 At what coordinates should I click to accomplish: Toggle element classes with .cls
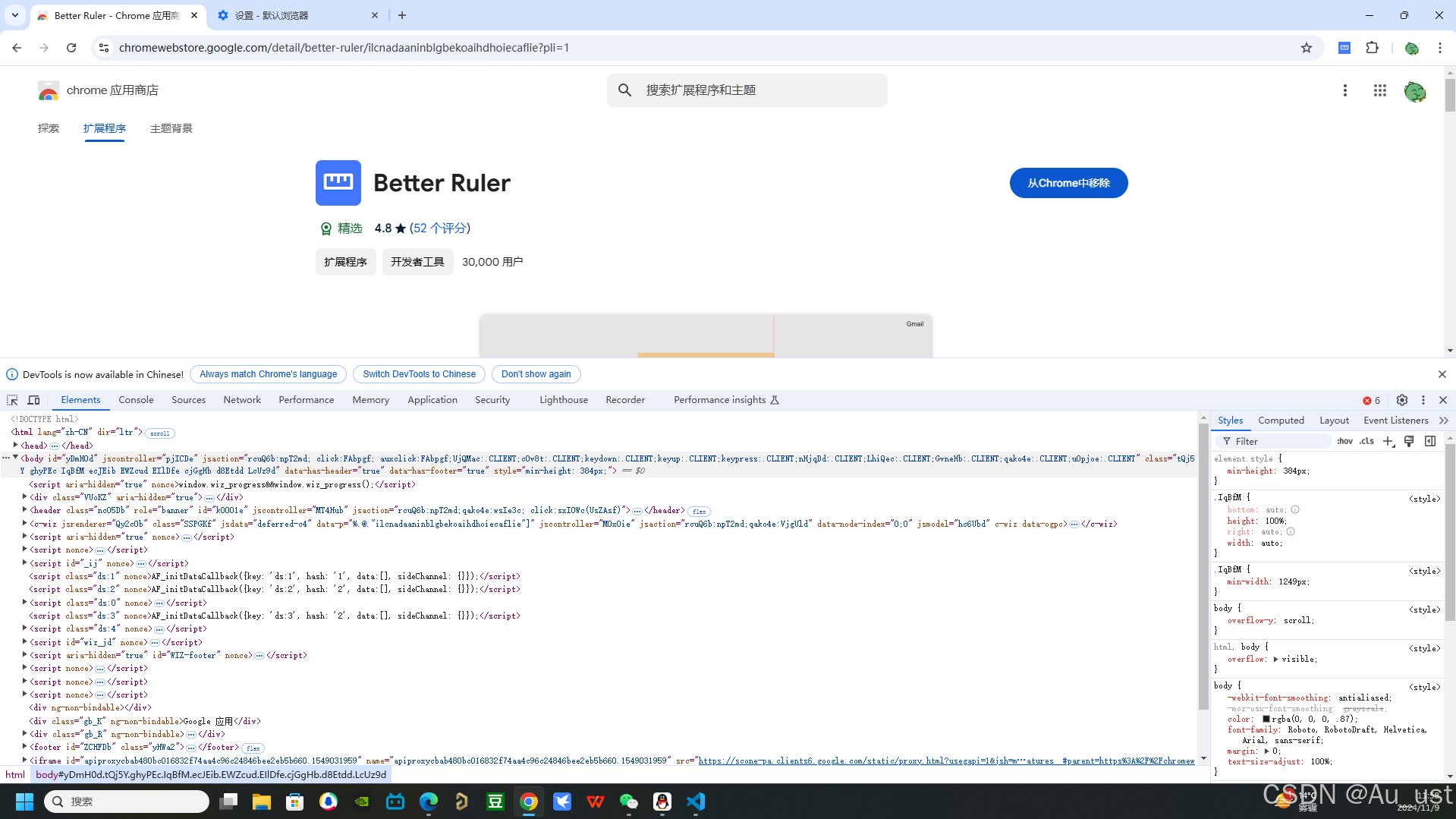pyautogui.click(x=1366, y=441)
